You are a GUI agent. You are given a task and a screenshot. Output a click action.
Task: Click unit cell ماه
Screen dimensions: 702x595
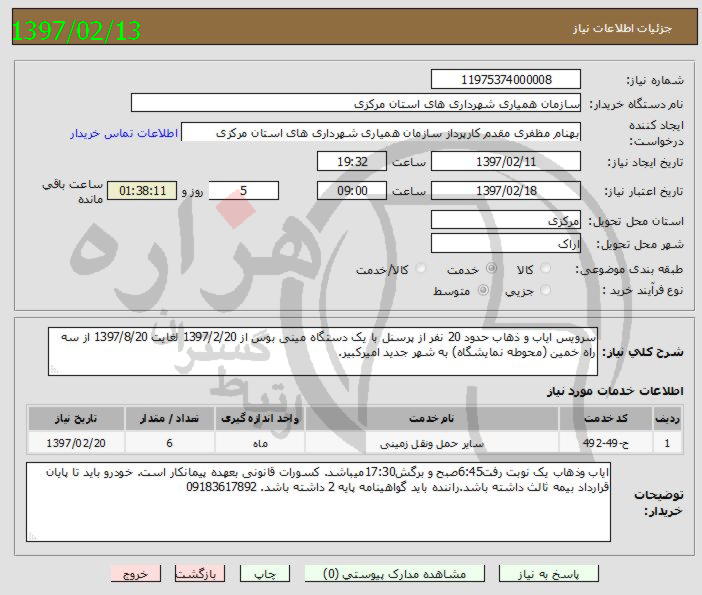click(260, 443)
